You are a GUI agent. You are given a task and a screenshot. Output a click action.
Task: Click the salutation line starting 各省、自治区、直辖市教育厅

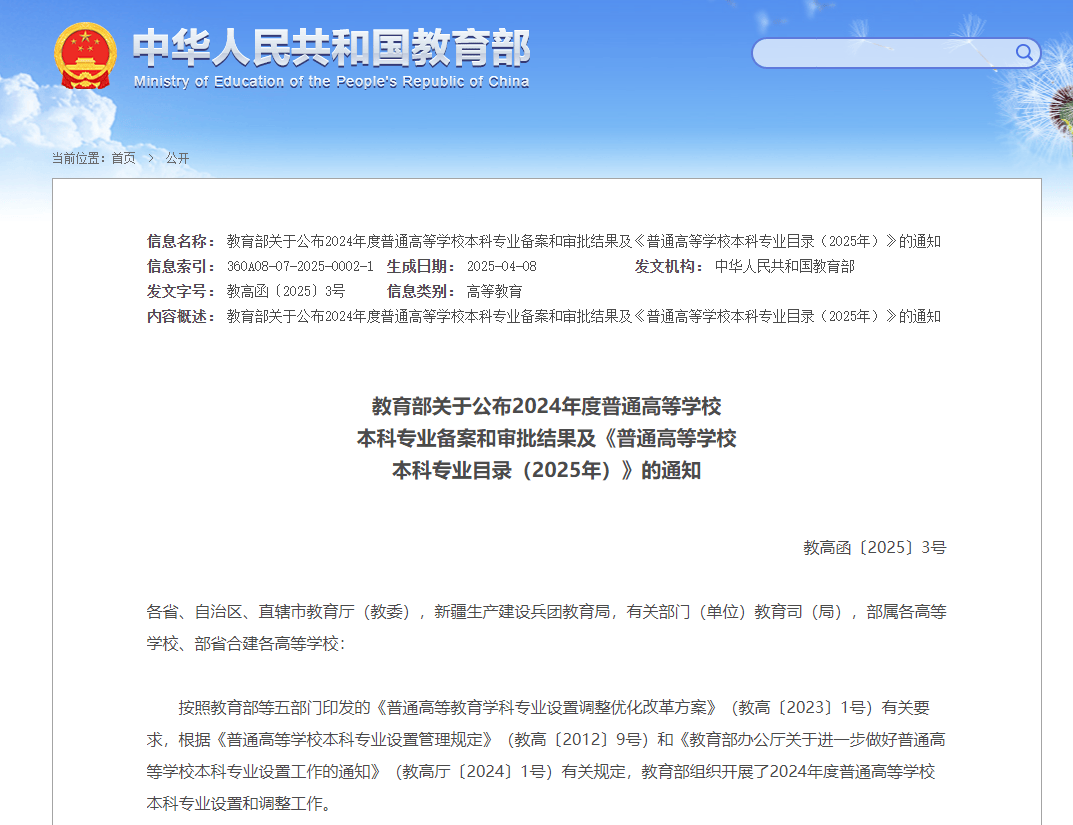pos(546,612)
